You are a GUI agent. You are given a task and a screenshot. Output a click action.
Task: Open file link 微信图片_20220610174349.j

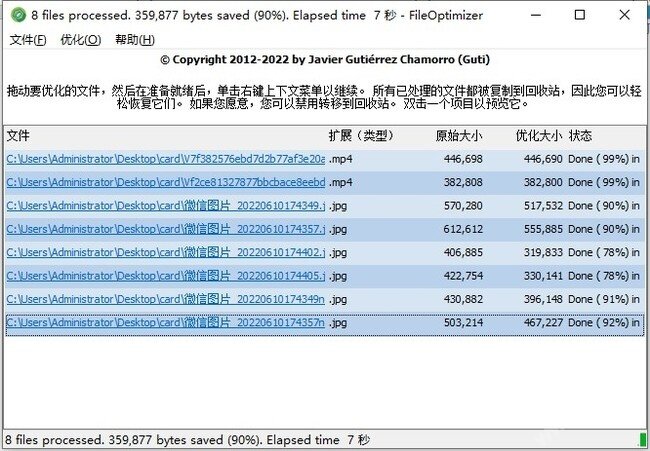166,206
